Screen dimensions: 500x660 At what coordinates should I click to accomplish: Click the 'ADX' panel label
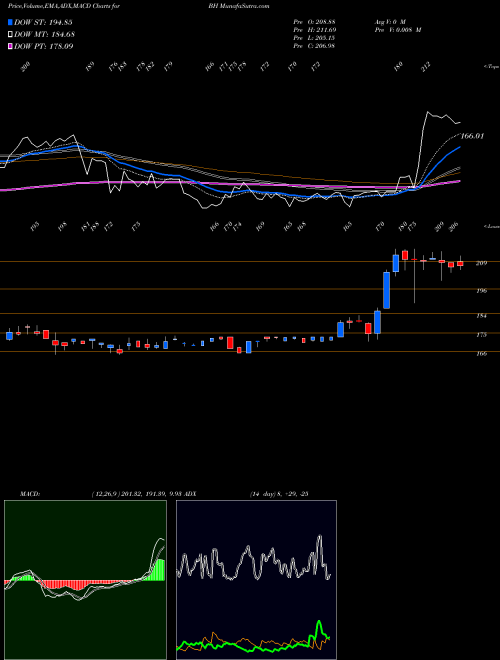pos(190,494)
